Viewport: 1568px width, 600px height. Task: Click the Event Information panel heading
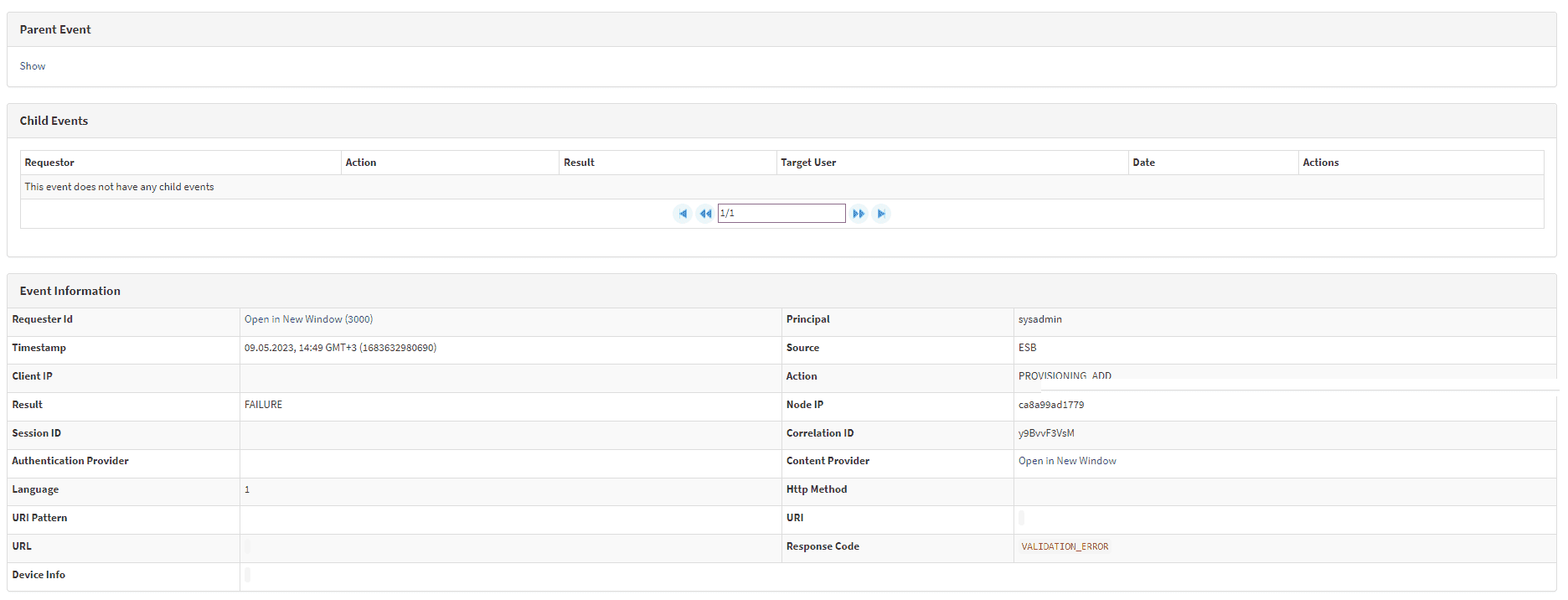click(70, 291)
